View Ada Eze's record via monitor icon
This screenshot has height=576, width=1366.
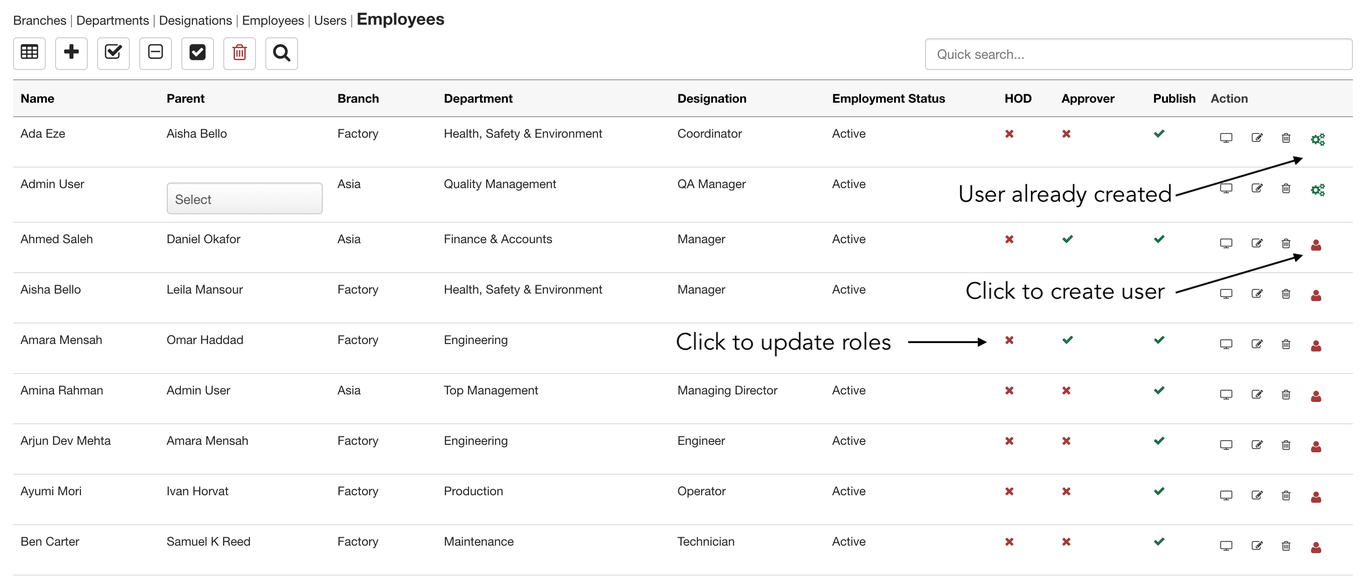click(x=1226, y=138)
